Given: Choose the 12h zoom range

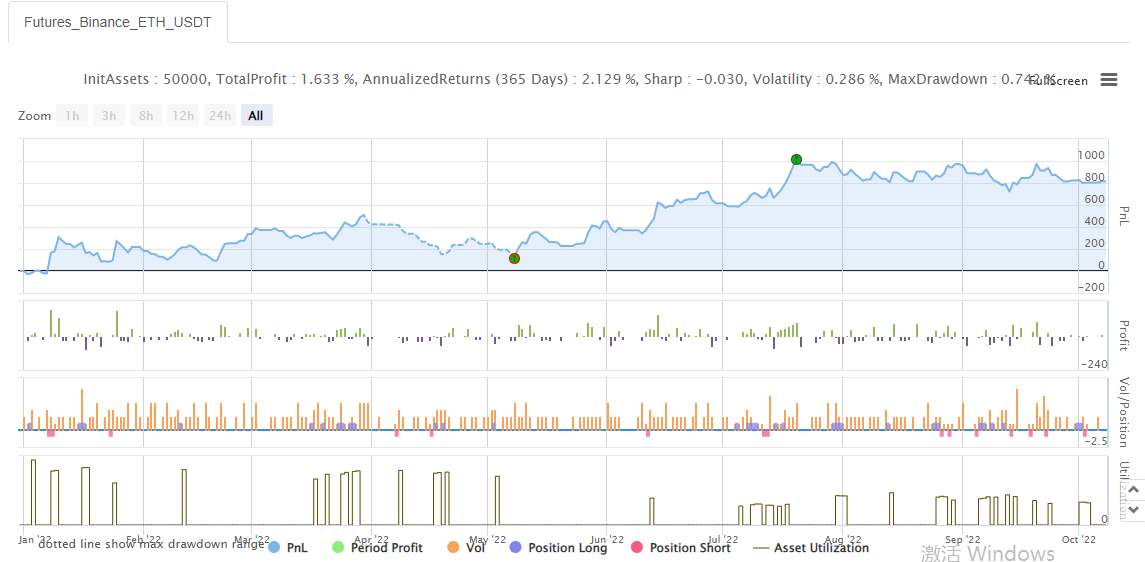Looking at the screenshot, I should tap(183, 116).
